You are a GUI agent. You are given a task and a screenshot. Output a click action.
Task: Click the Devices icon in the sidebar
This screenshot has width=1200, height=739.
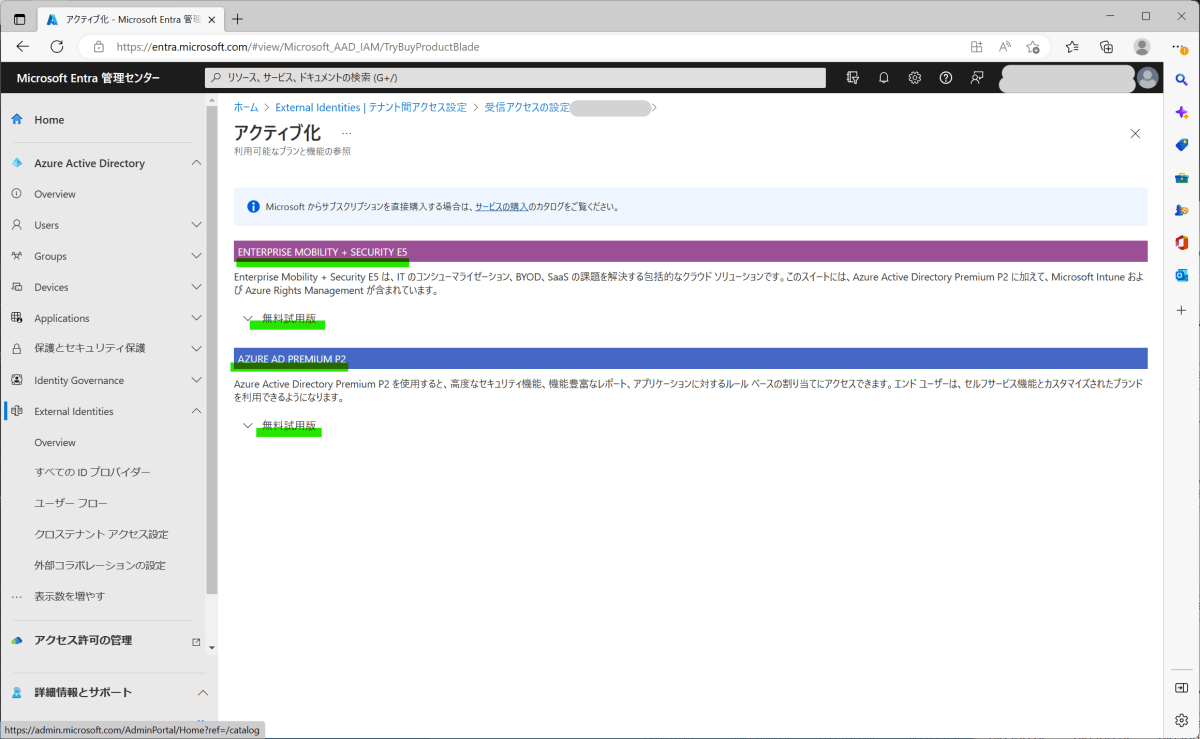(16, 287)
